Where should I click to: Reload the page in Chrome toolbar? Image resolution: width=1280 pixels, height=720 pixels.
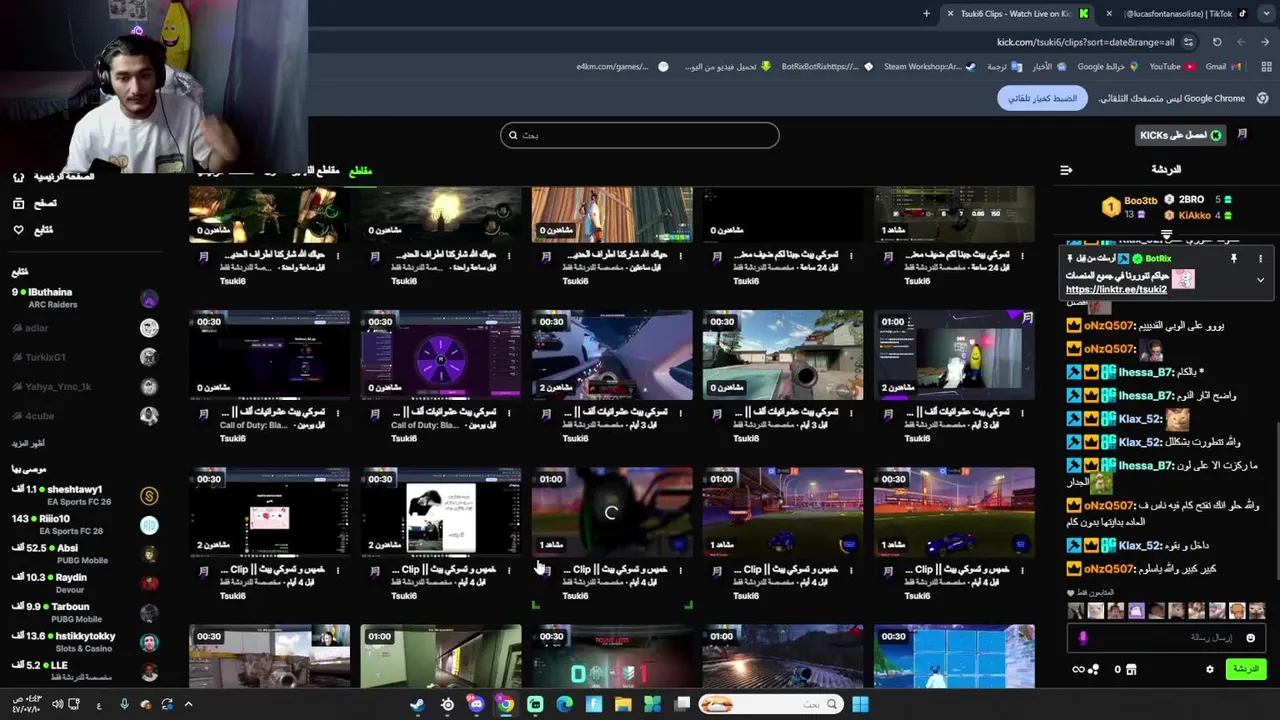(x=1217, y=42)
